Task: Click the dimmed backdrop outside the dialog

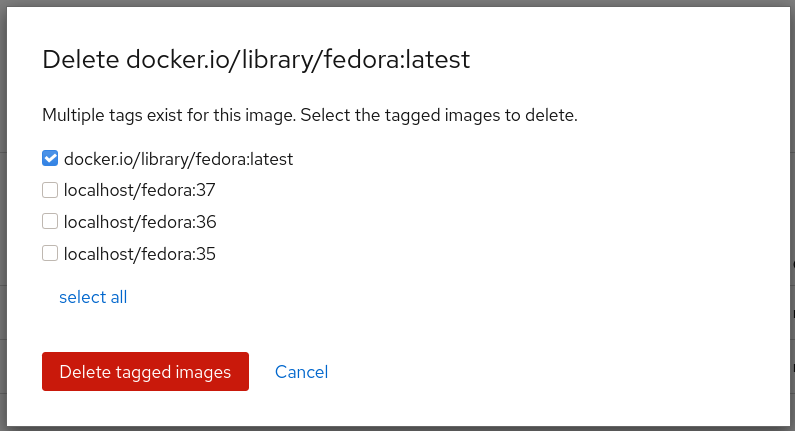Action: coord(3,216)
